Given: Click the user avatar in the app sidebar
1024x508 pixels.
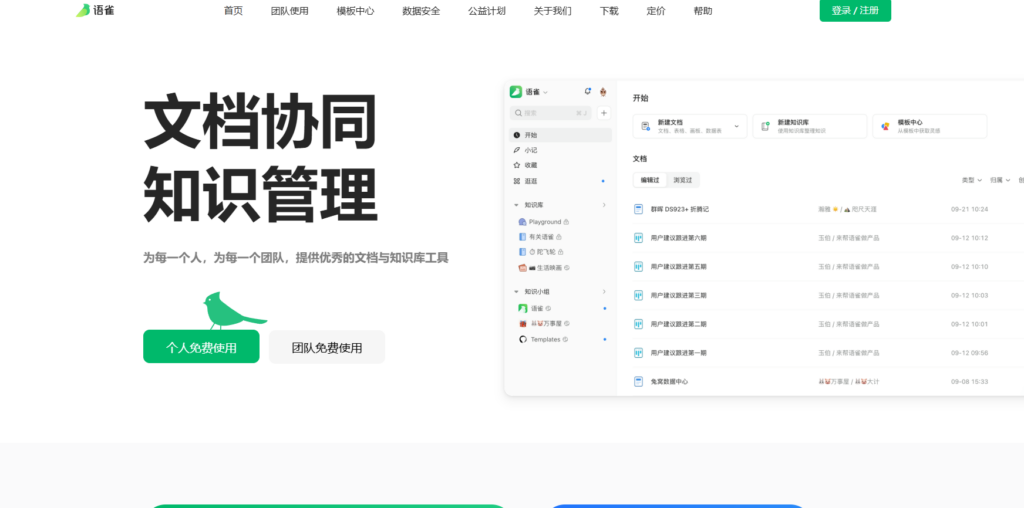Looking at the screenshot, I should pyautogui.click(x=603, y=92).
